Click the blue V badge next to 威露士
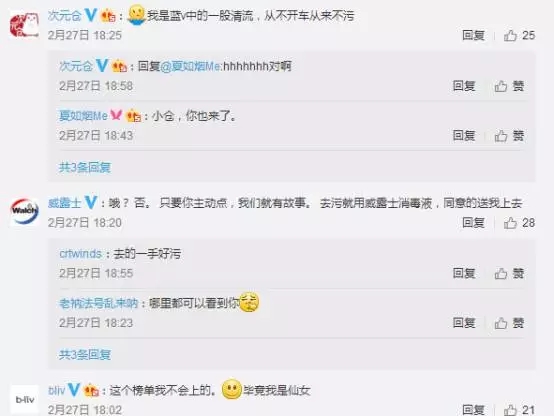 [x=91, y=203]
